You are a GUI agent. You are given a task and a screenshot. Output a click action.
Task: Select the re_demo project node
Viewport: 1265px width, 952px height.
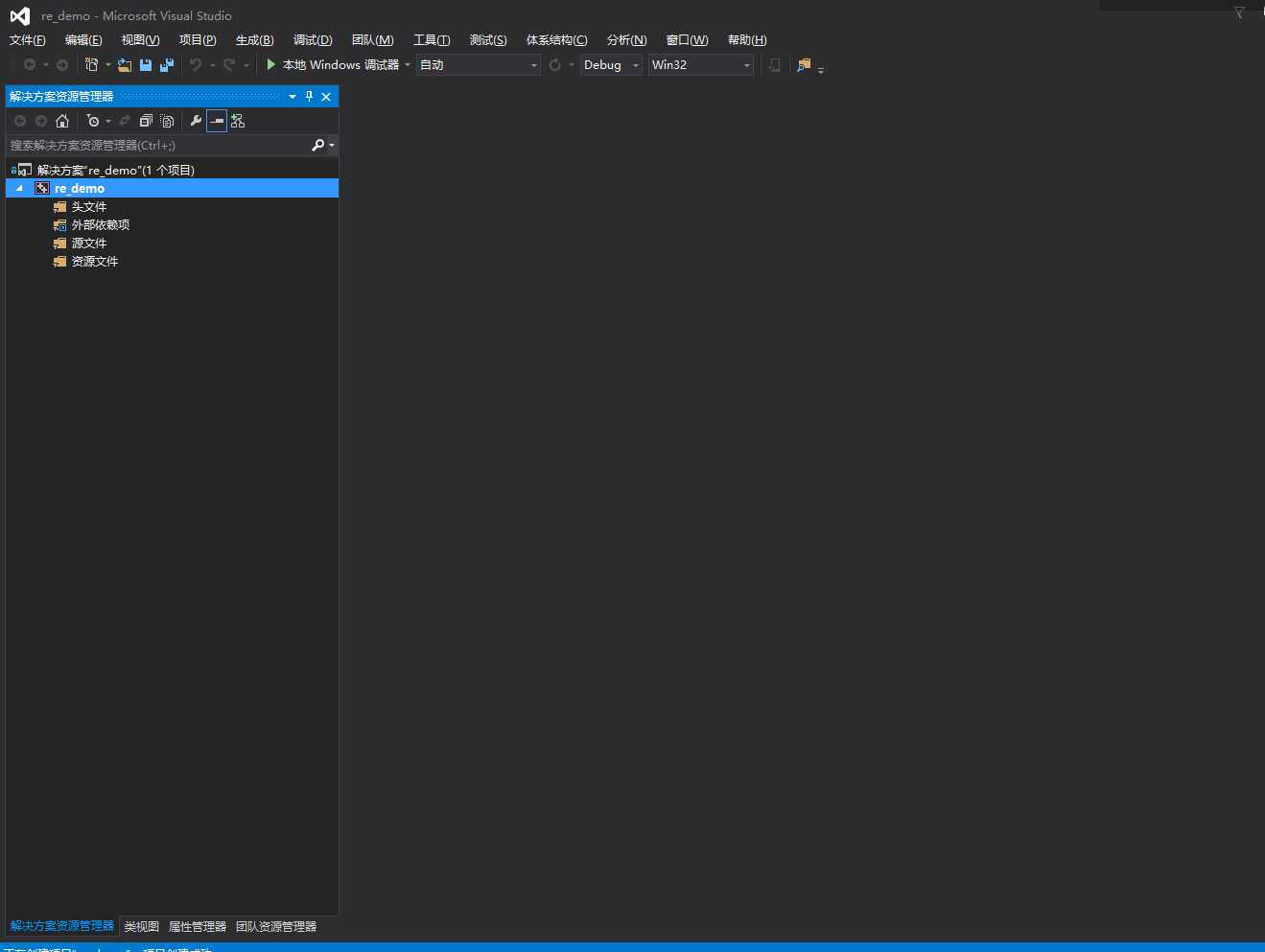point(79,188)
